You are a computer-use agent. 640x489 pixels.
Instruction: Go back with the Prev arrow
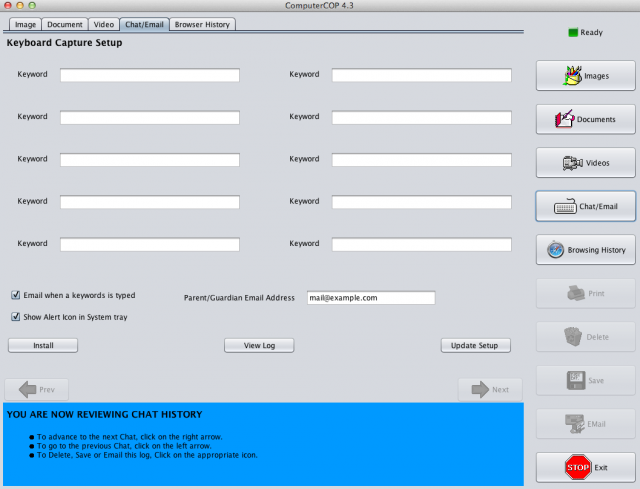(37, 389)
